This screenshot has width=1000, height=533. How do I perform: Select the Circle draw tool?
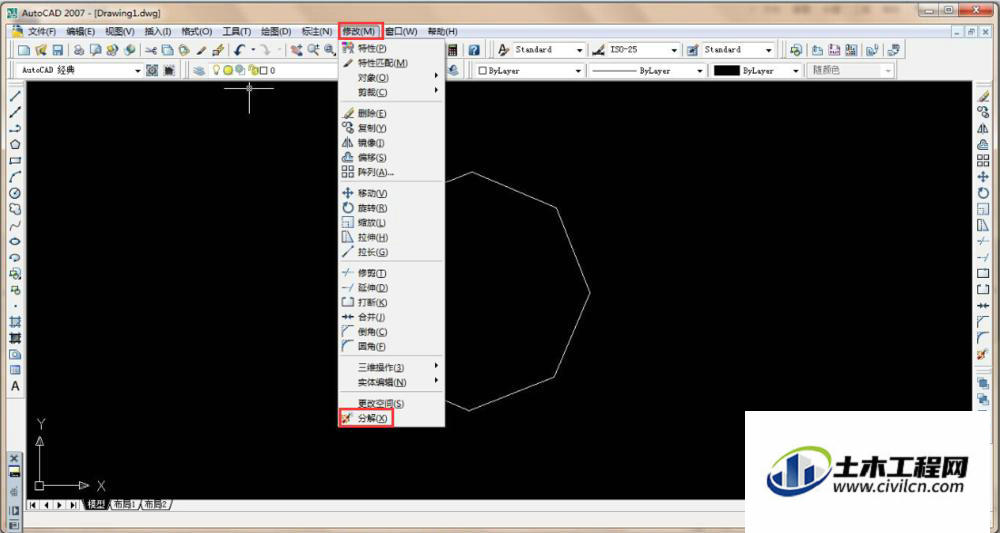click(15, 193)
